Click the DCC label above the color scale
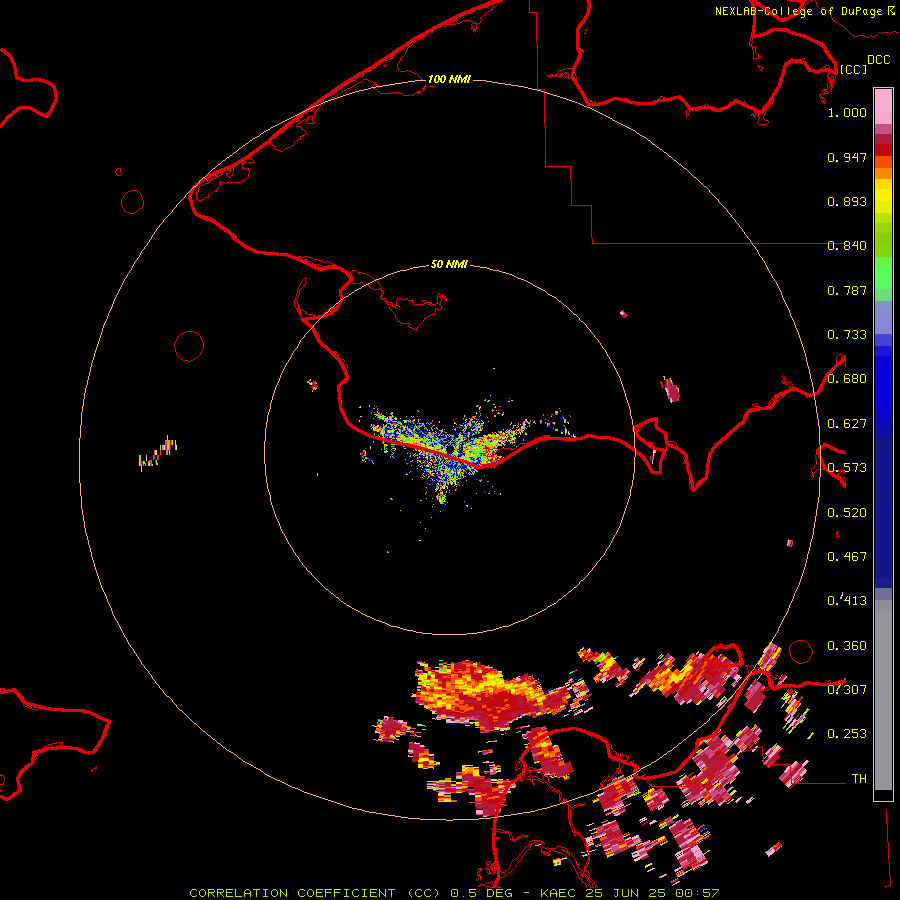This screenshot has height=900, width=900. 879,60
